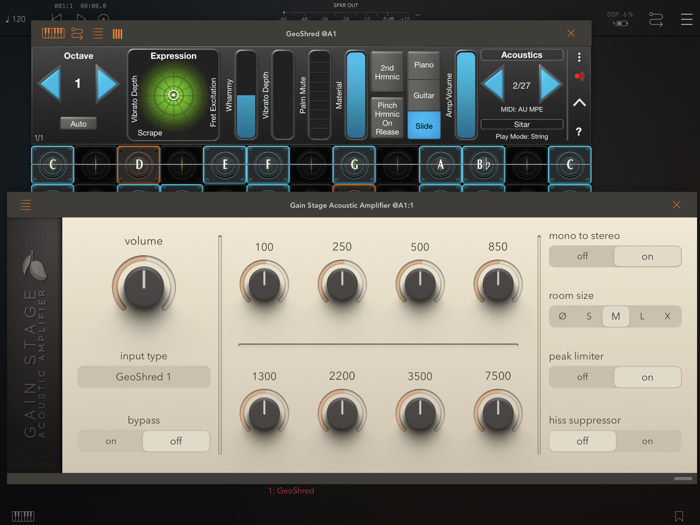Click the 850 Hz EQ knob
Viewport: 700px width, 525px height.
click(498, 283)
